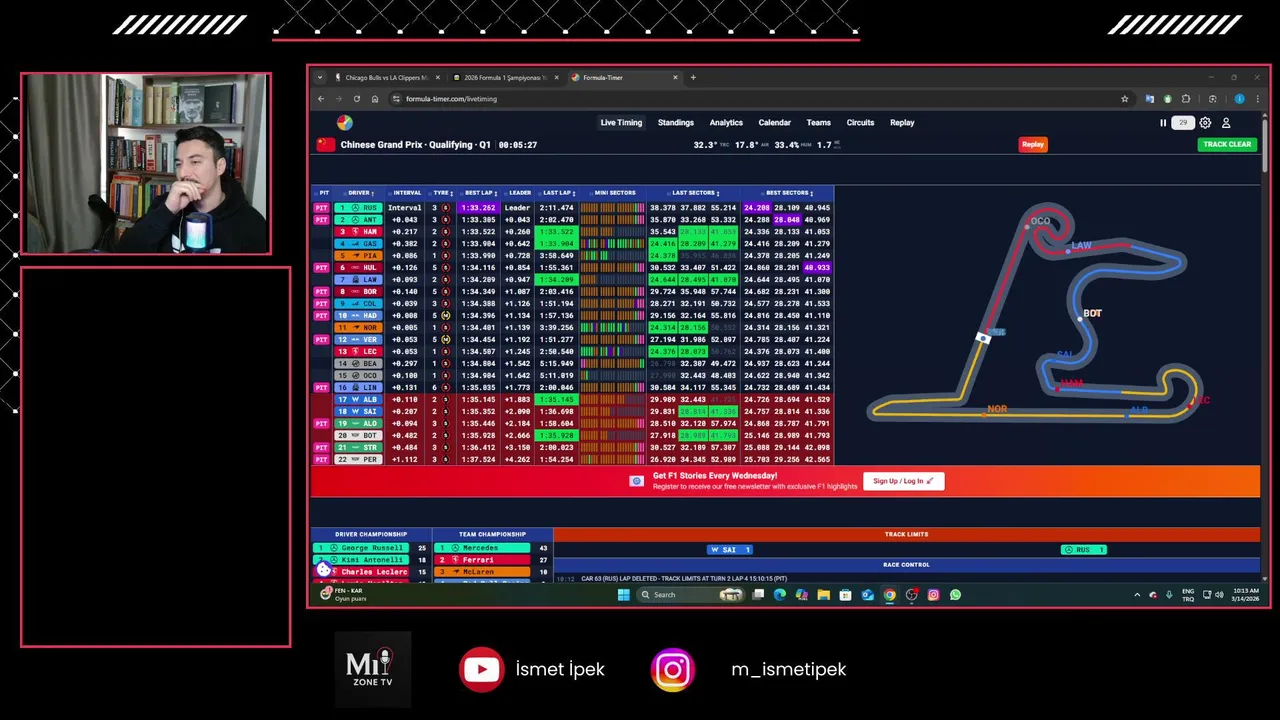This screenshot has height=720, width=1280.
Task: Open the Circuits page
Action: coord(860,123)
